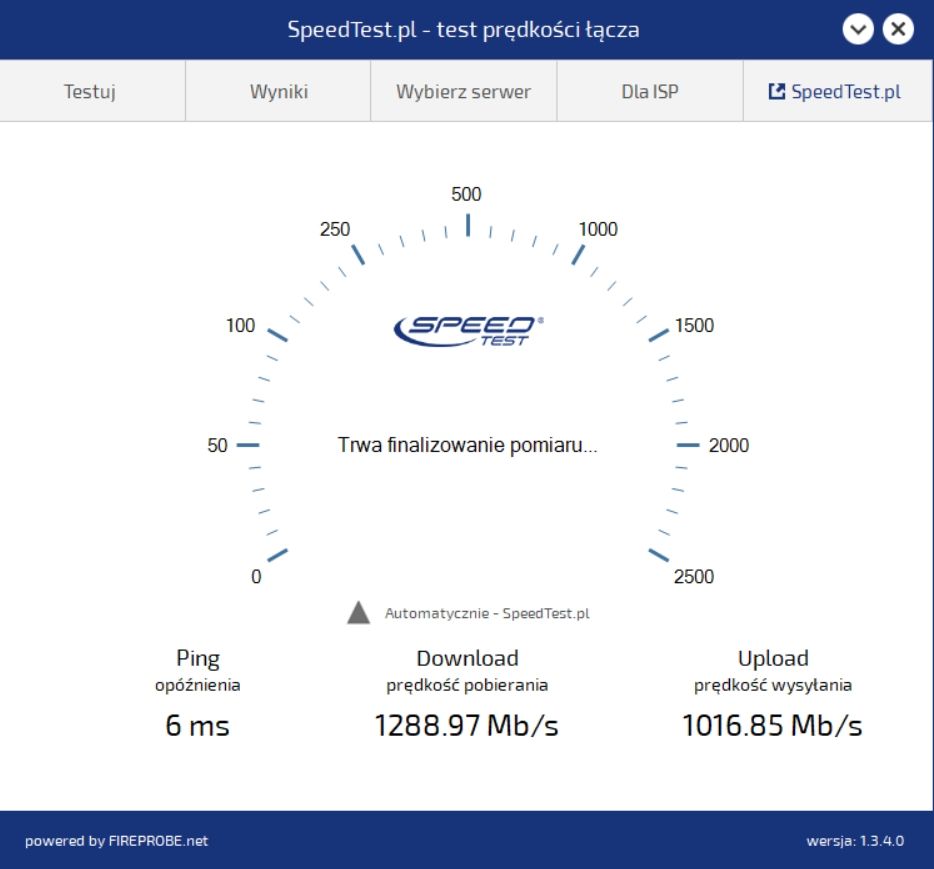This screenshot has width=934, height=869.
Task: Click the 6 ms ping value
Action: (x=197, y=725)
